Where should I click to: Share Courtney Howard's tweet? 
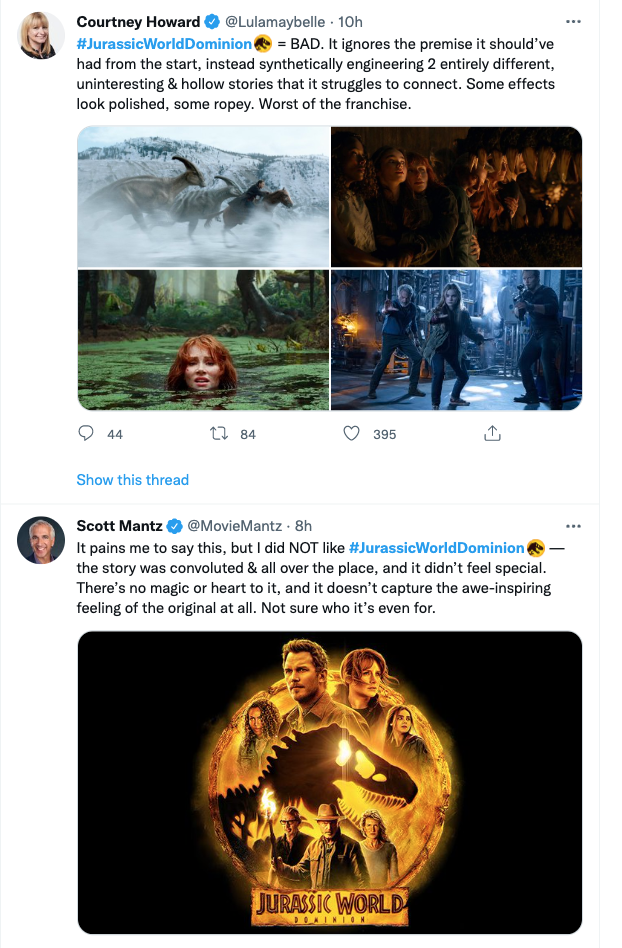(x=492, y=434)
